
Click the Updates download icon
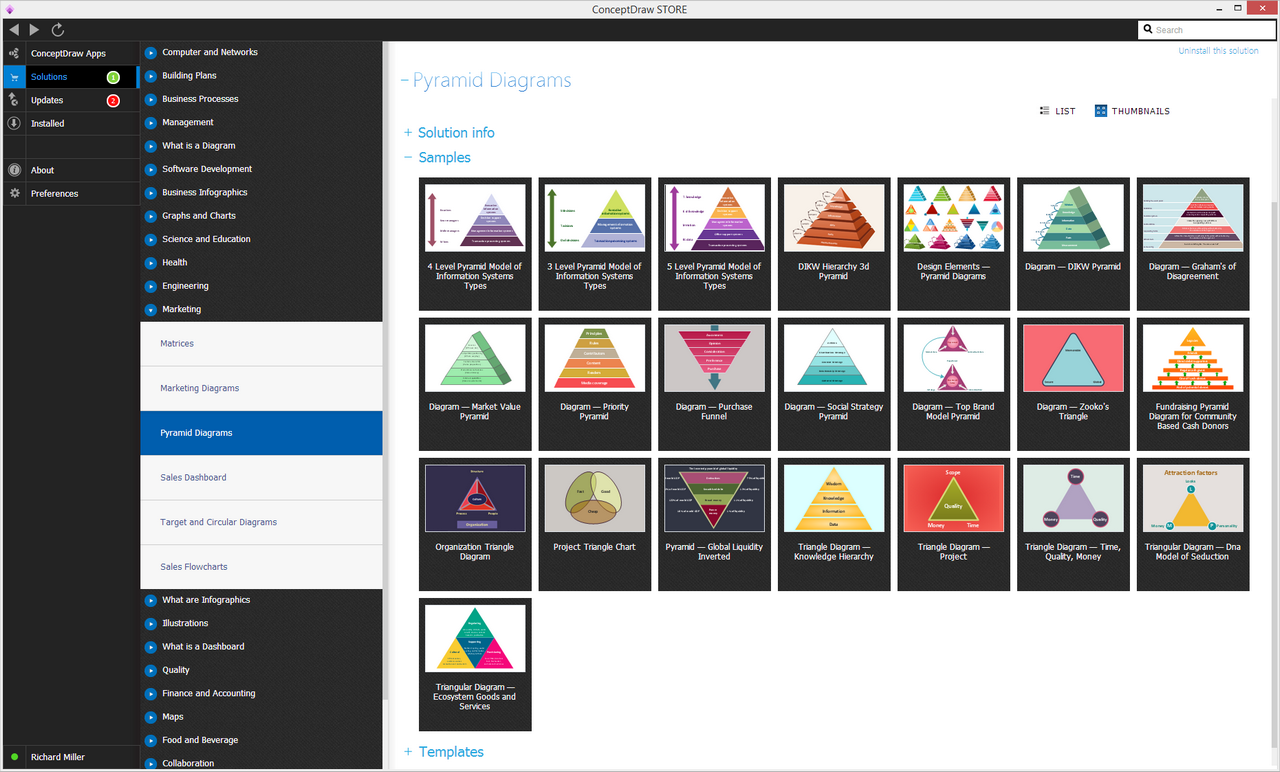pyautogui.click(x=14, y=100)
